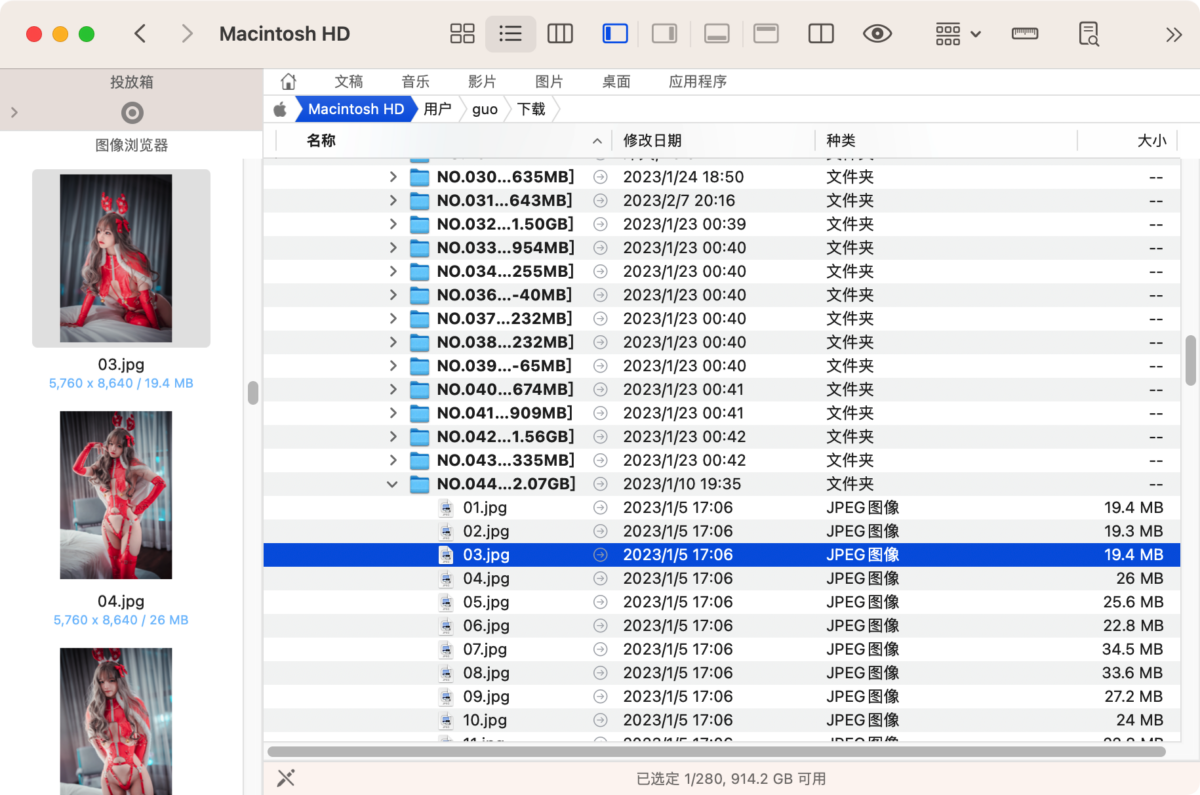Expand the NO.040...674MB] folder
Viewport: 1200px width, 795px height.
pyautogui.click(x=393, y=389)
